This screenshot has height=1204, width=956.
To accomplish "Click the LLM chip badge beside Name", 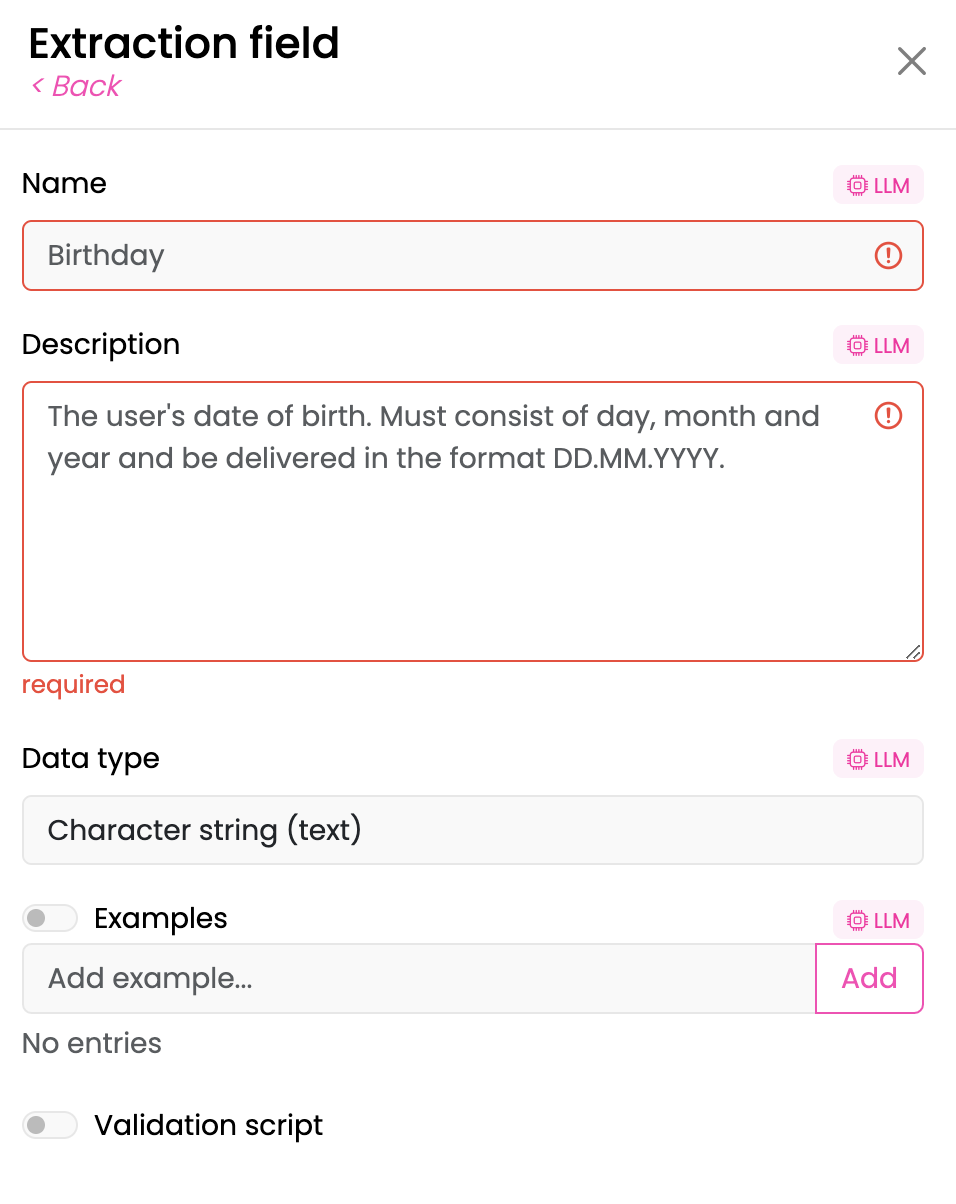I will 878,185.
